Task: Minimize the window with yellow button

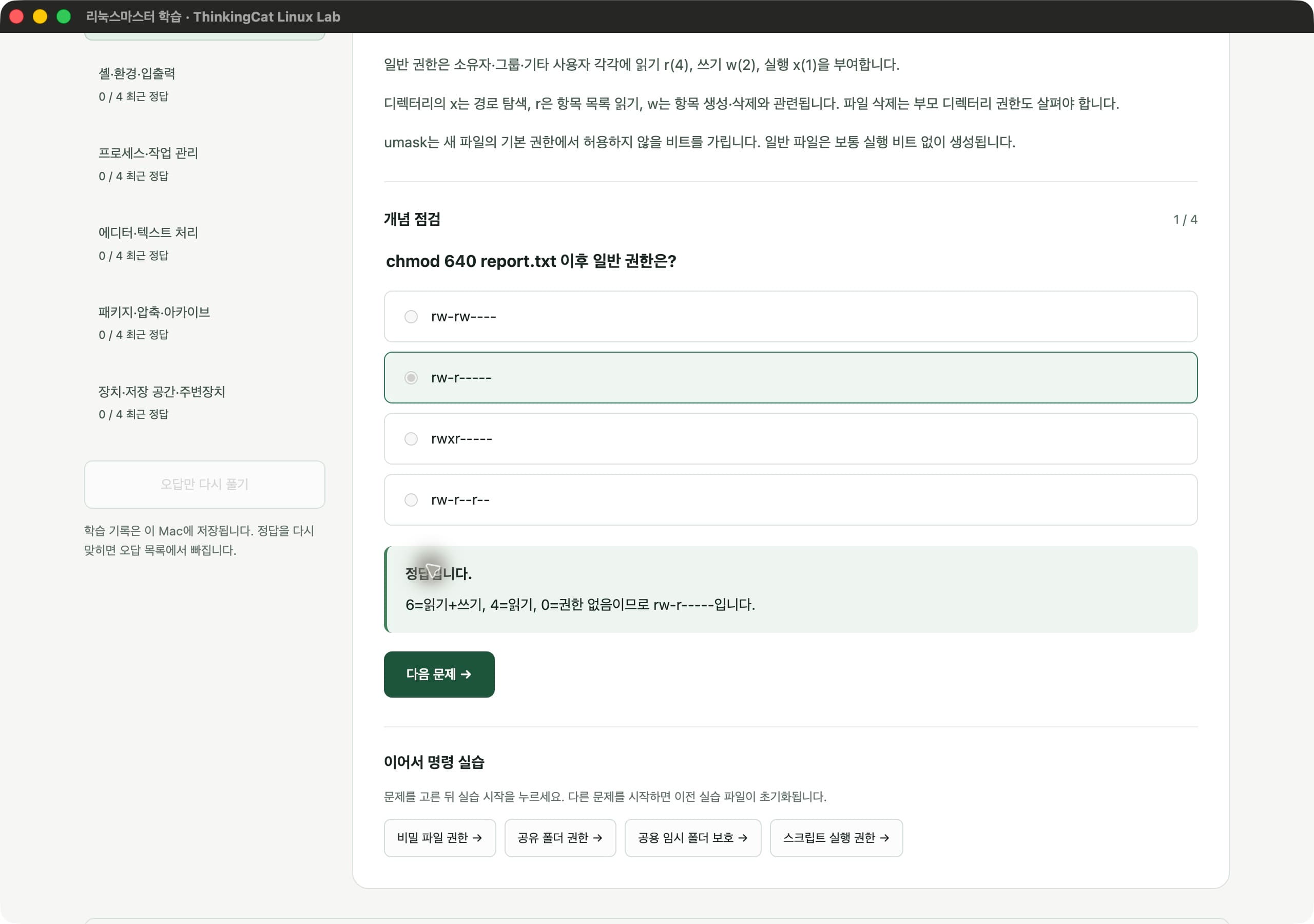Action: [40, 16]
